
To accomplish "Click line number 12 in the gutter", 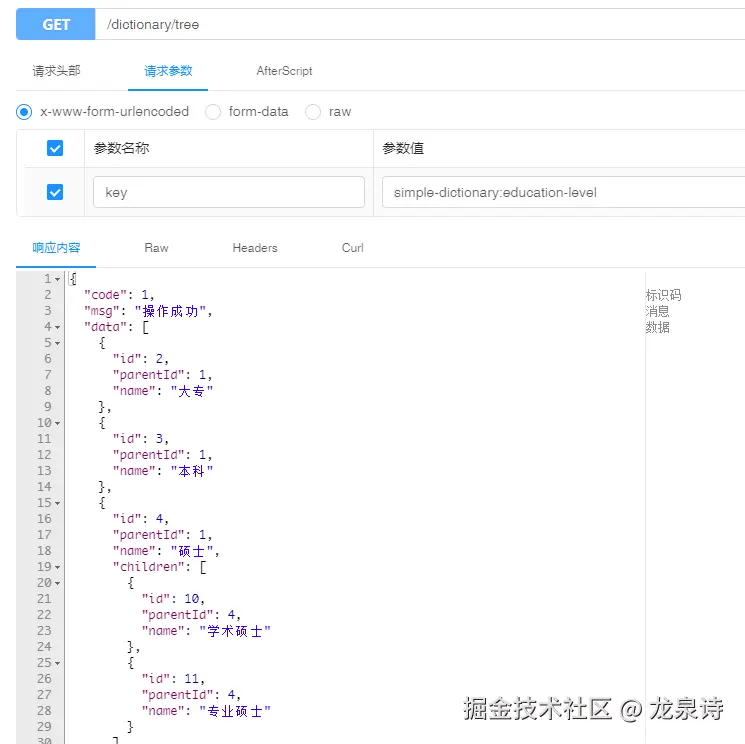I will point(44,455).
